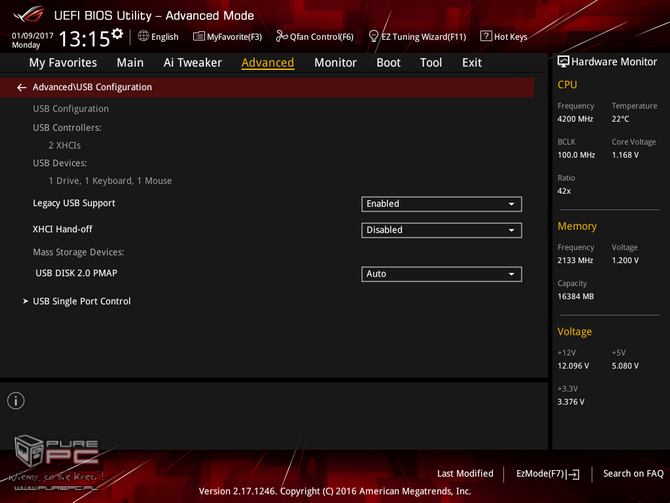Open the clock settings gear icon
Screen dimensions: 670x503
tap(117, 33)
